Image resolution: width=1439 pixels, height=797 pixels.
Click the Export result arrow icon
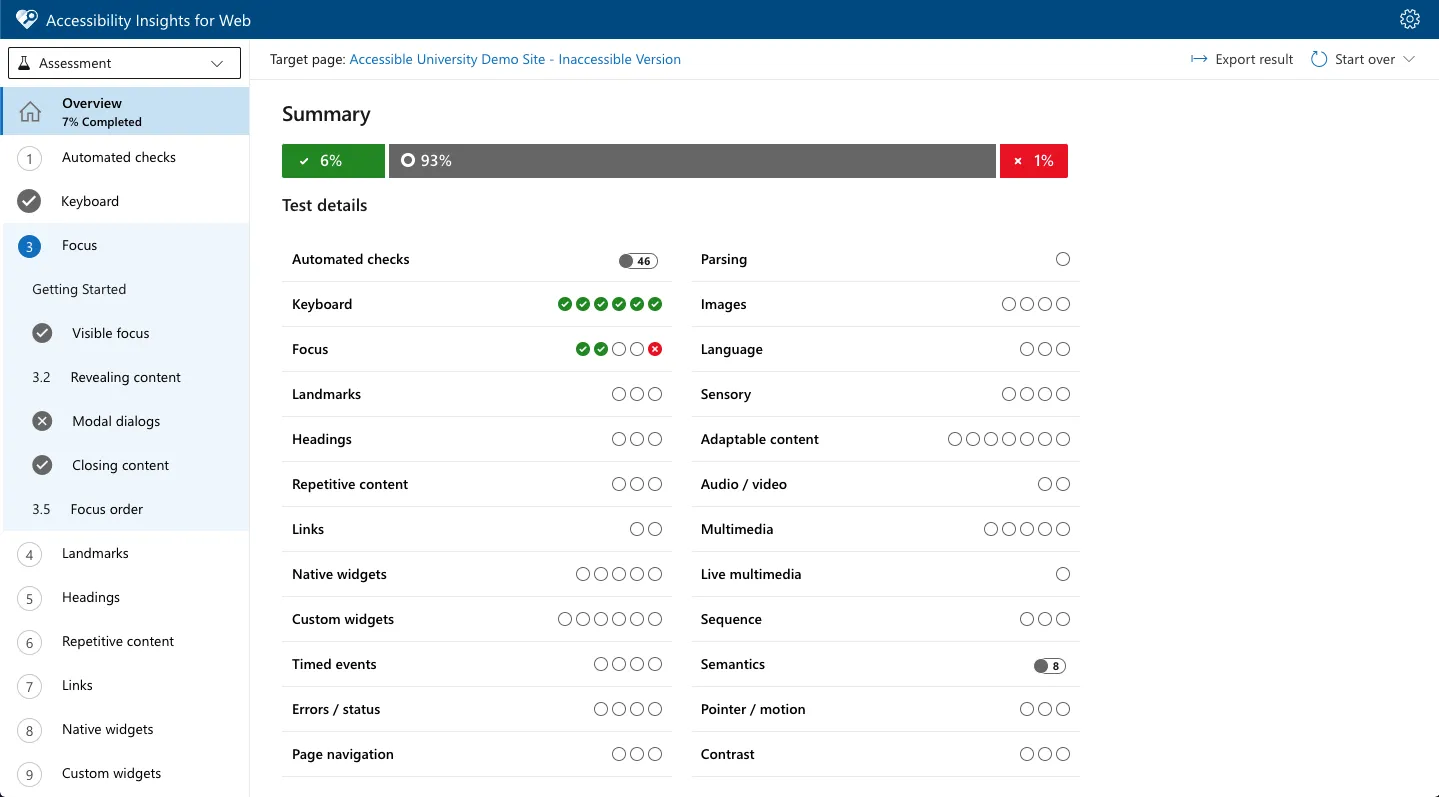[x=1199, y=59]
